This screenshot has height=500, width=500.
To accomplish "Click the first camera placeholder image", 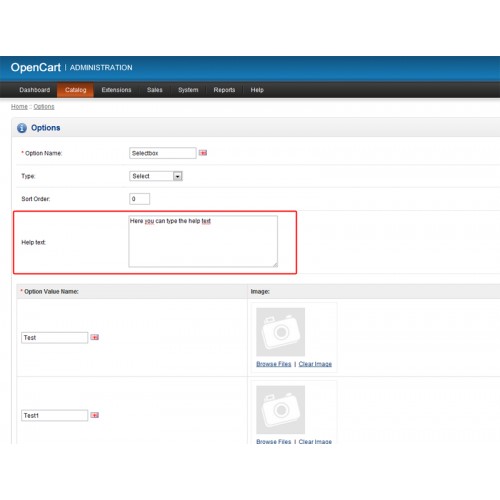I will (x=280, y=332).
